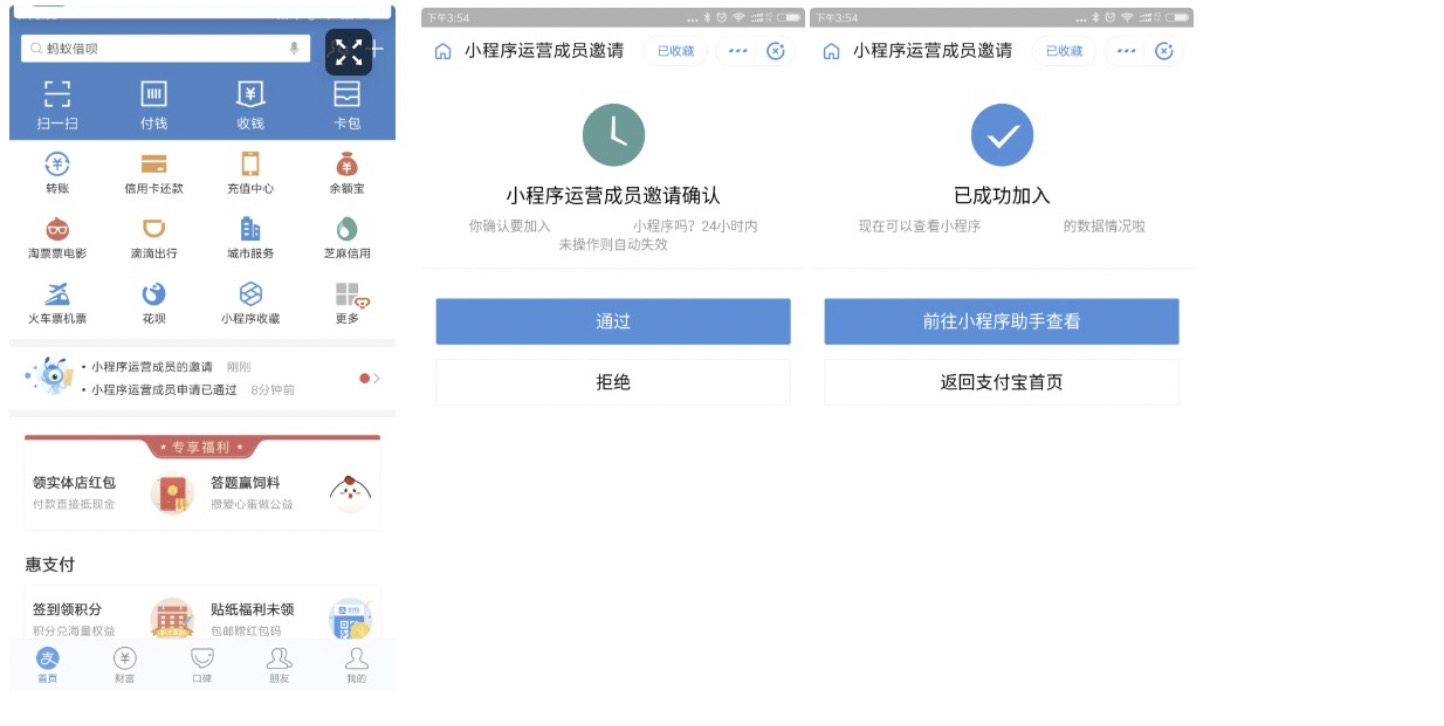This screenshot has height=726, width=1444.
Task: Open 签到领积分 card
Action: coord(113,618)
